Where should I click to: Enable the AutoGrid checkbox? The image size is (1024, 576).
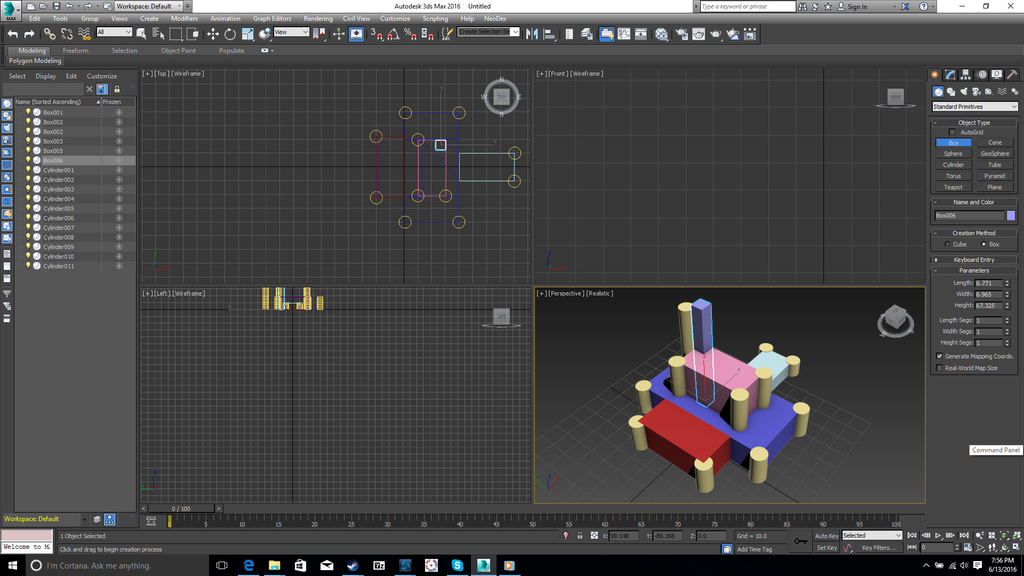952,132
